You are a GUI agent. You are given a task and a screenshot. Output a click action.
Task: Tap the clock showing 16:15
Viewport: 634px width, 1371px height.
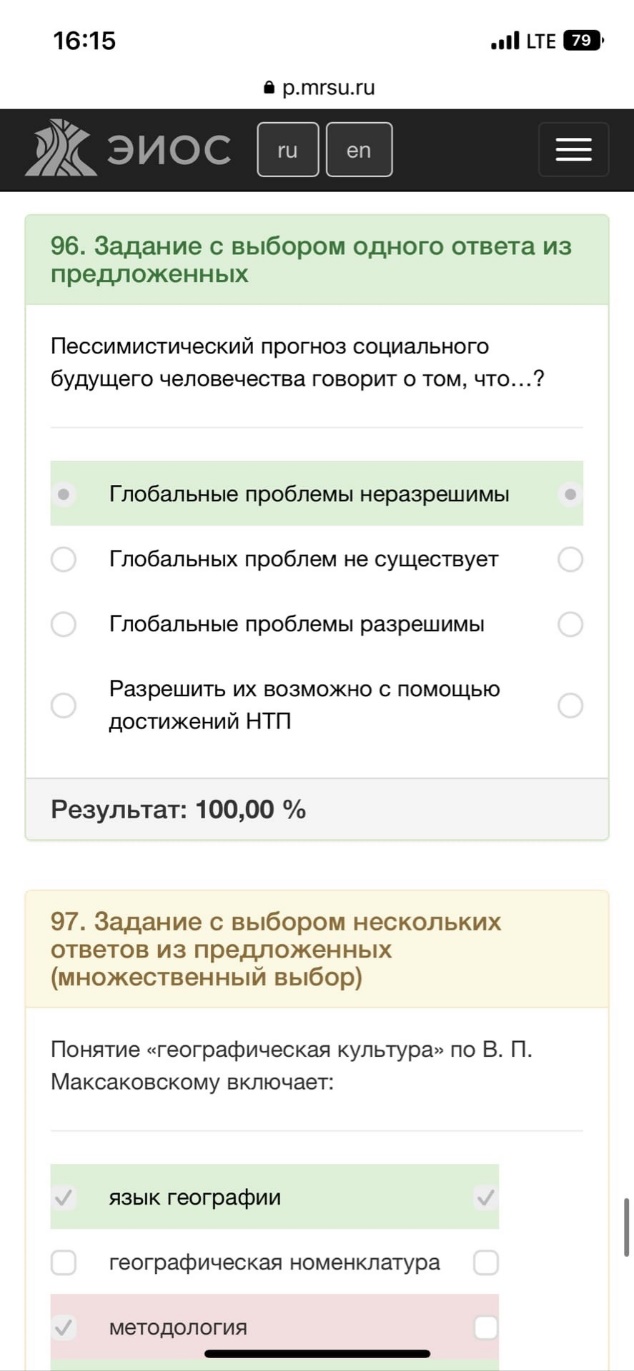(x=84, y=41)
